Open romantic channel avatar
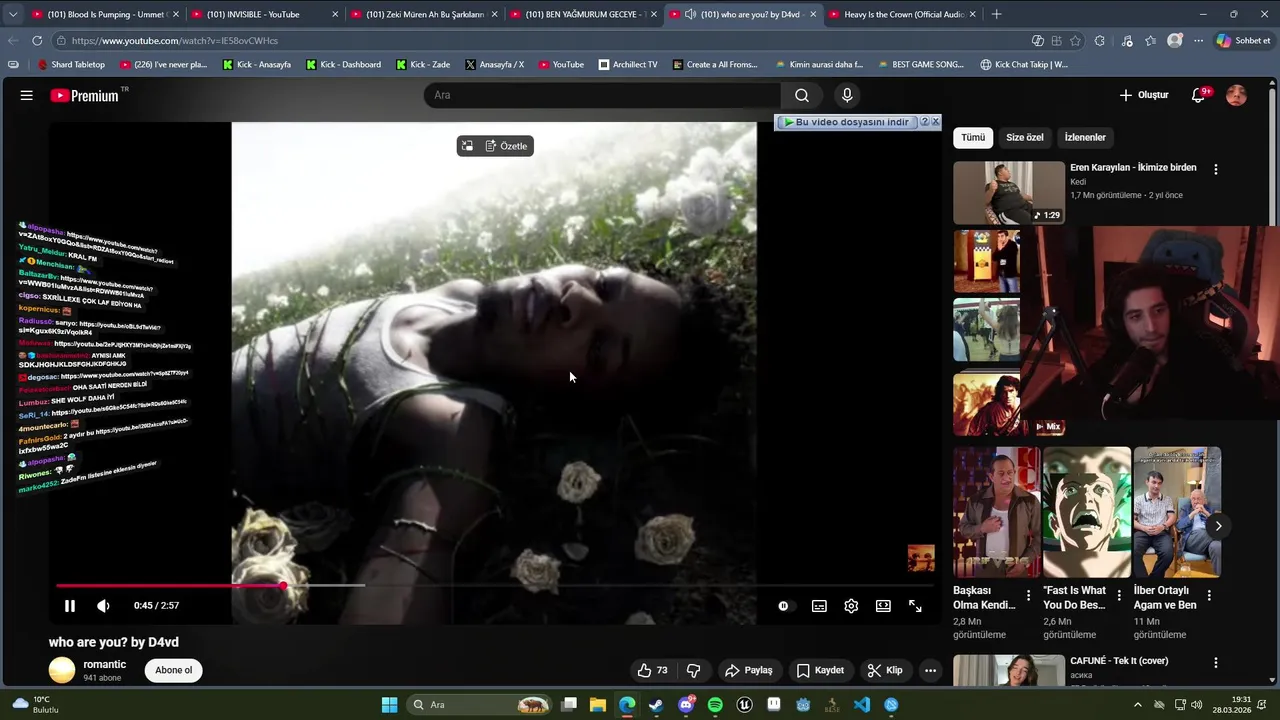 click(62, 670)
